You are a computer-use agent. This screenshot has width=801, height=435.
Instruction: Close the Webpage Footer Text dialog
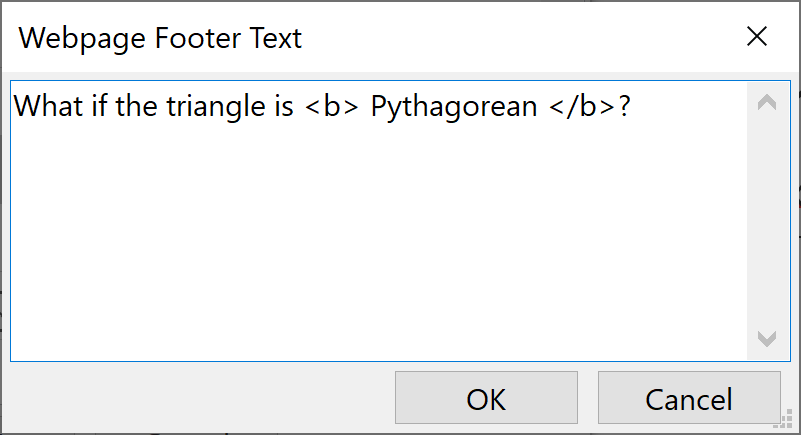tap(757, 38)
